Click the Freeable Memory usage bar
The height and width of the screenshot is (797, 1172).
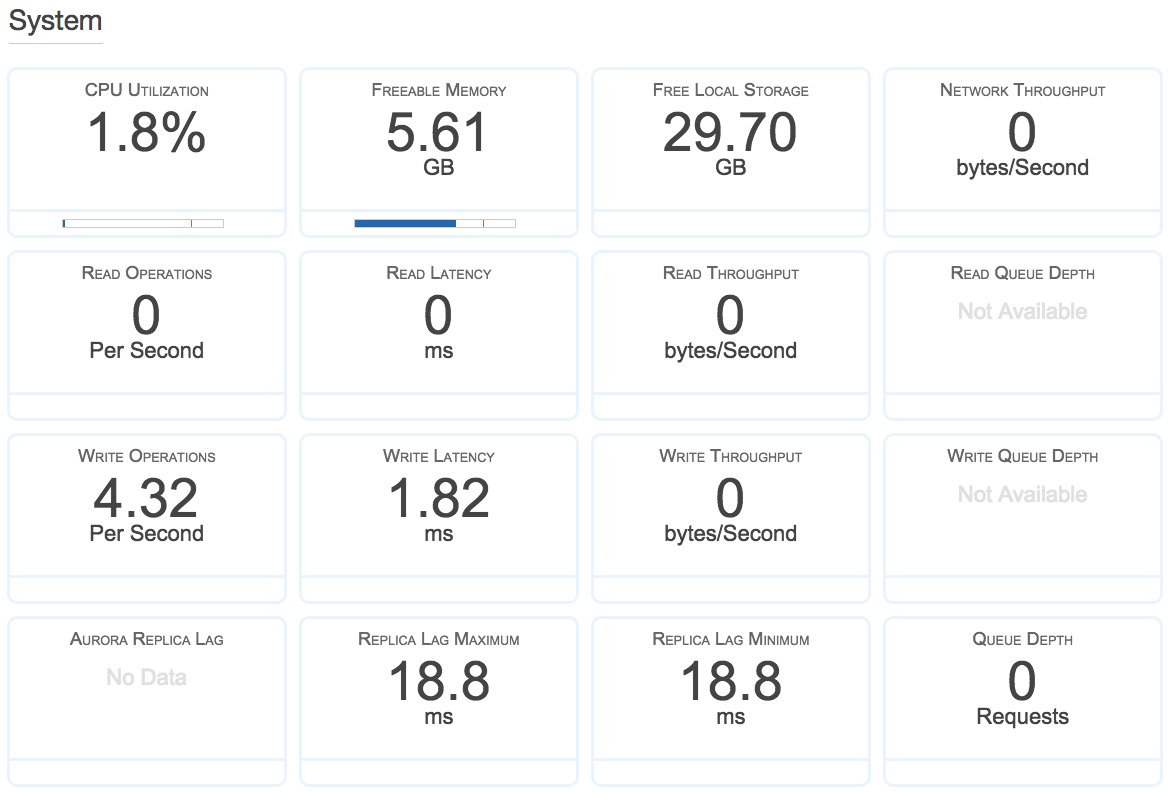point(435,223)
